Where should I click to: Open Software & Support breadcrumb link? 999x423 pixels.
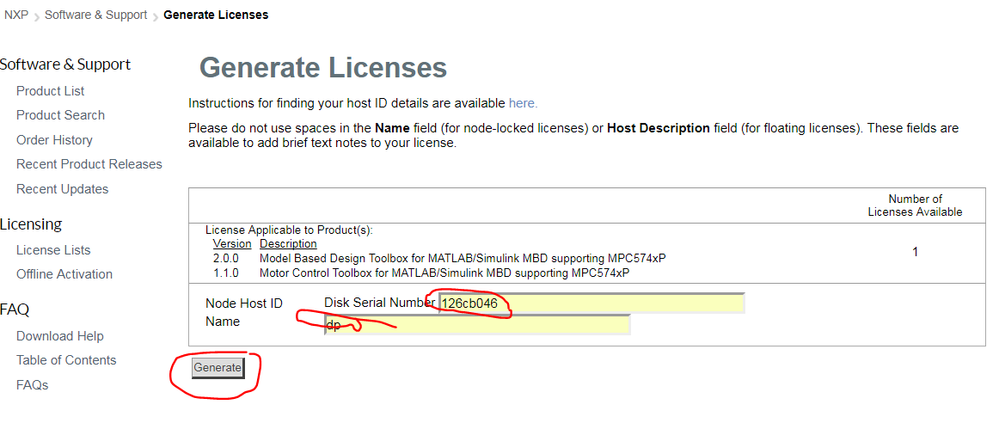[x=96, y=15]
